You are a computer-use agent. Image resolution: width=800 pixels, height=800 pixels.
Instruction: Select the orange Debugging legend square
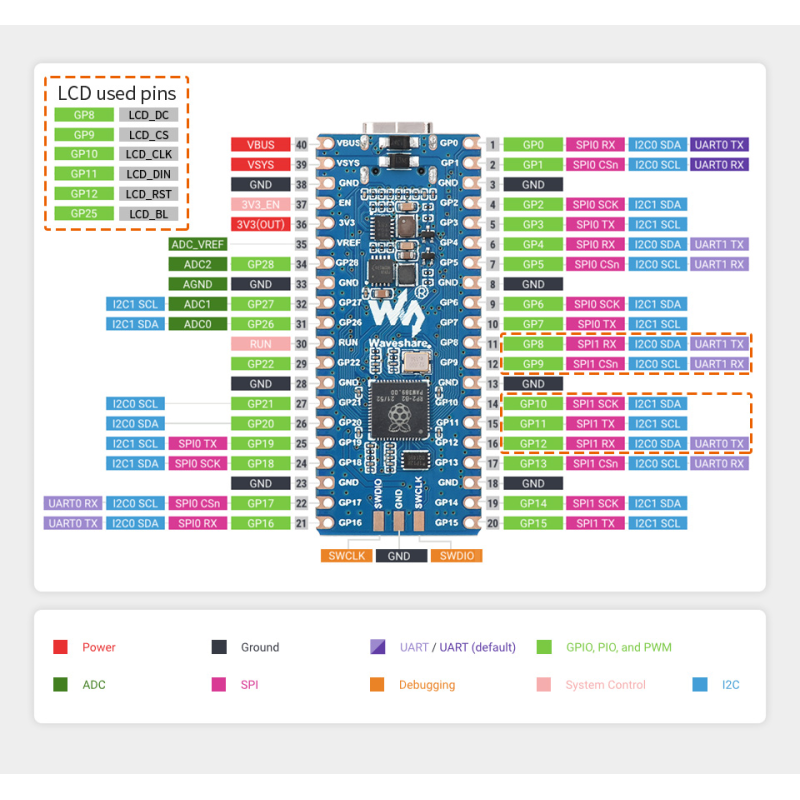(378, 685)
